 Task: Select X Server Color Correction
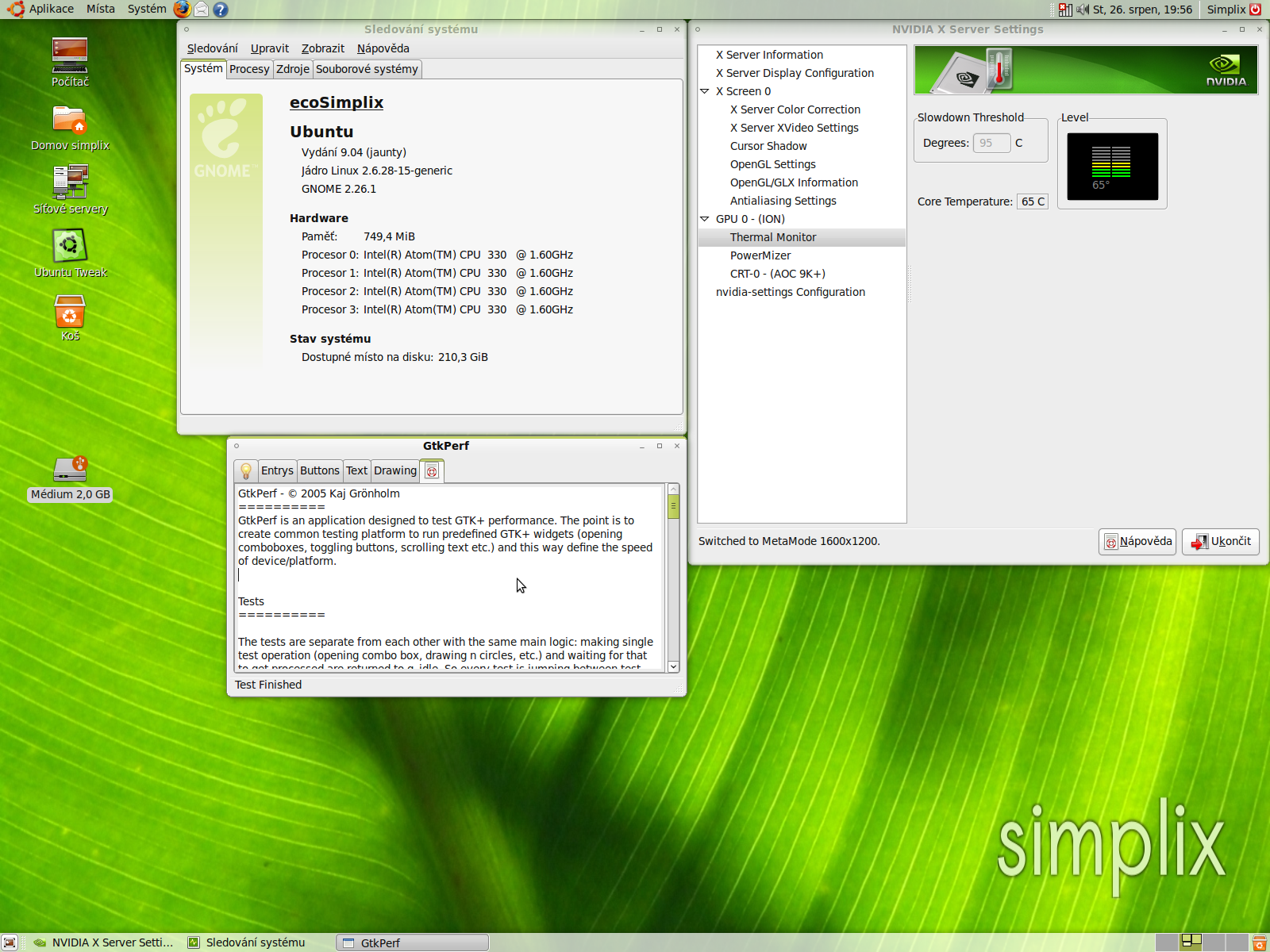(795, 109)
